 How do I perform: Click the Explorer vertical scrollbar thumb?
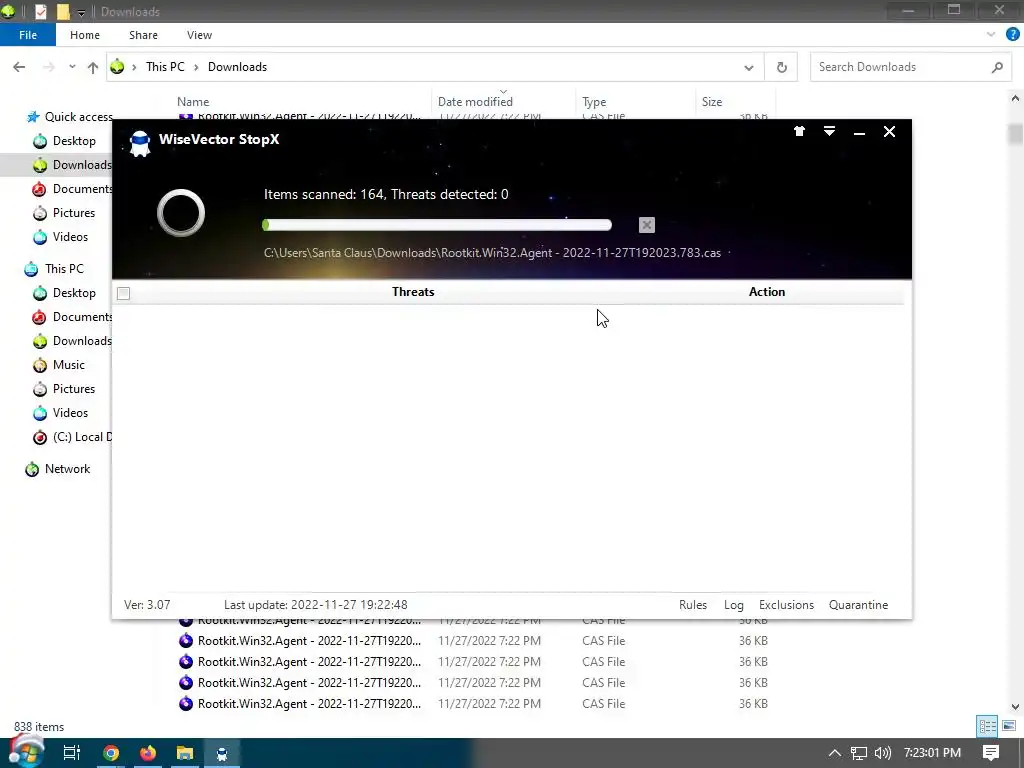pos(1015,134)
